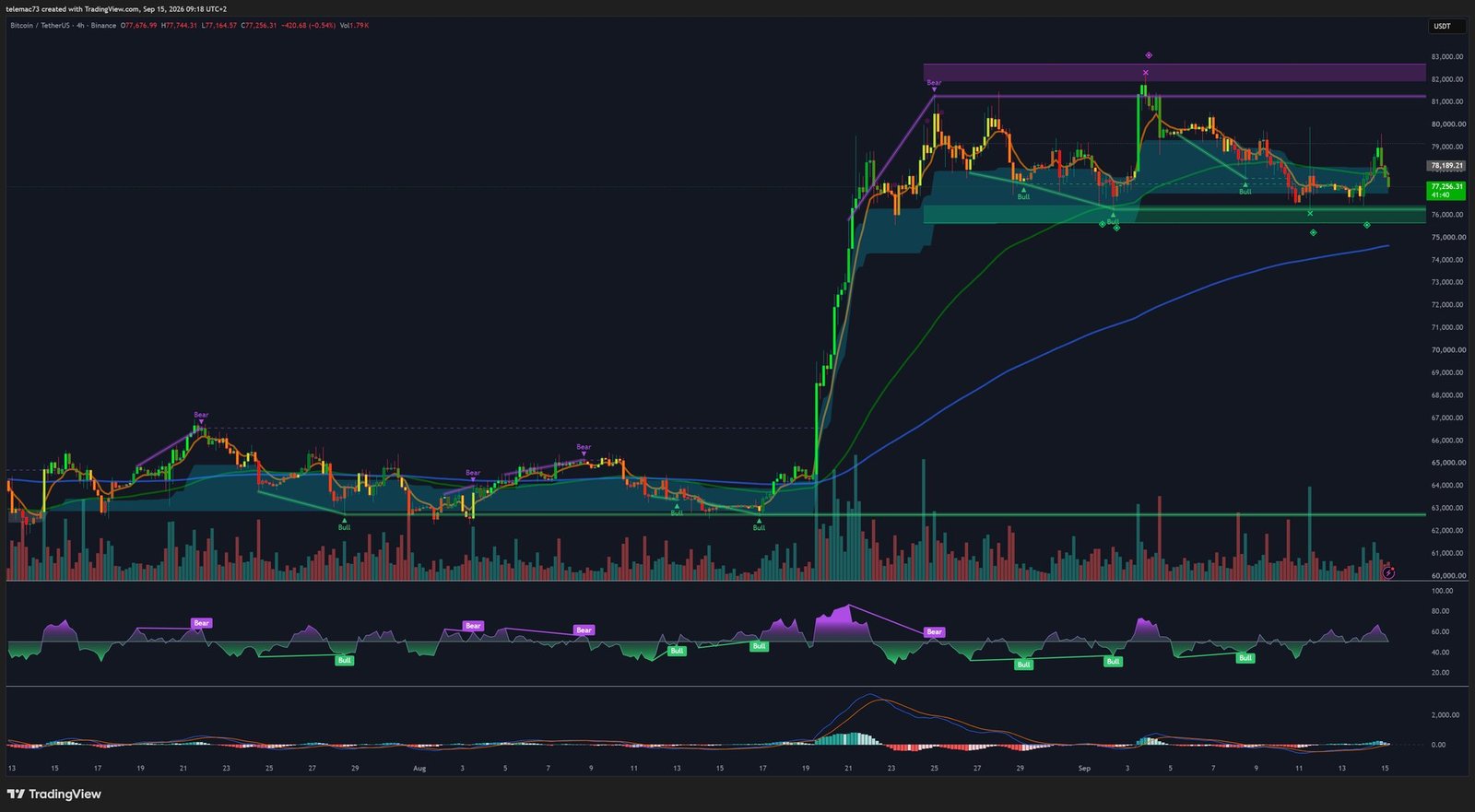
Task: Click the Aug label on the time axis
Action: (x=419, y=768)
